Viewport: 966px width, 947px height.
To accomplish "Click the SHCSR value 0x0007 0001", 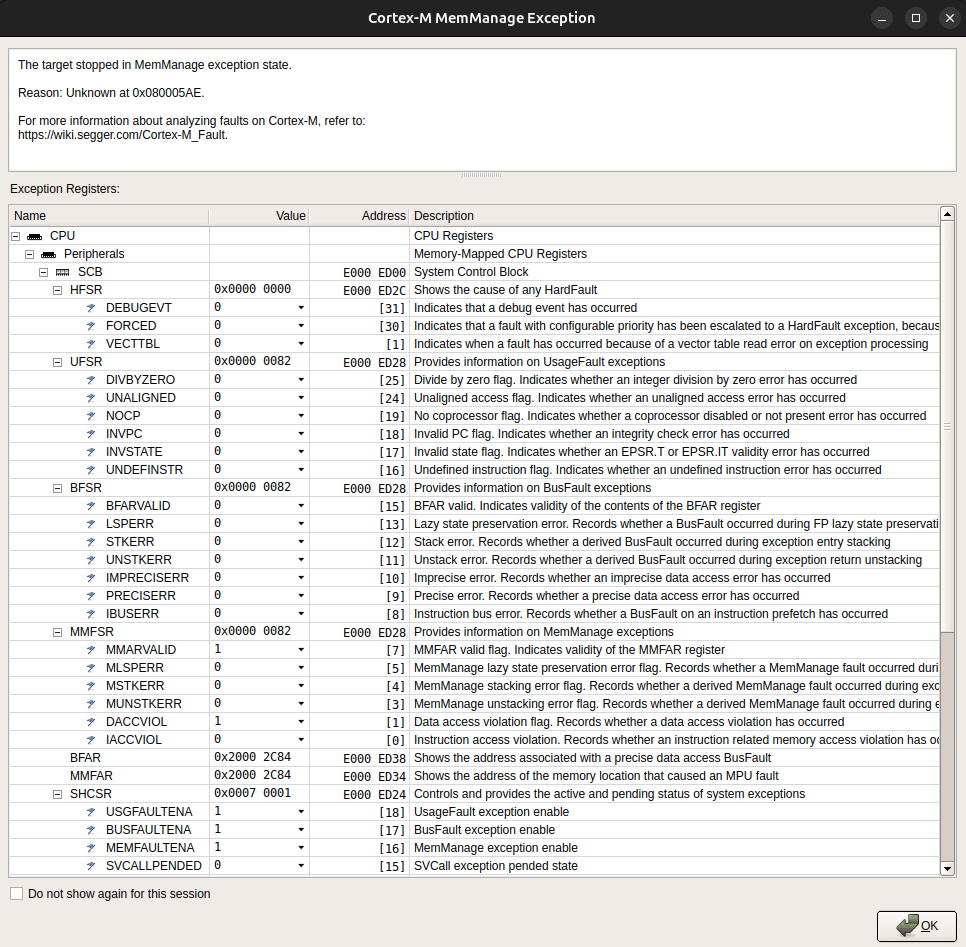I will click(253, 793).
